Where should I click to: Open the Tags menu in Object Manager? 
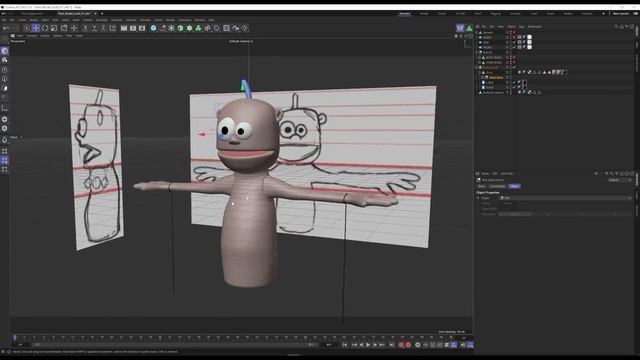[521, 27]
